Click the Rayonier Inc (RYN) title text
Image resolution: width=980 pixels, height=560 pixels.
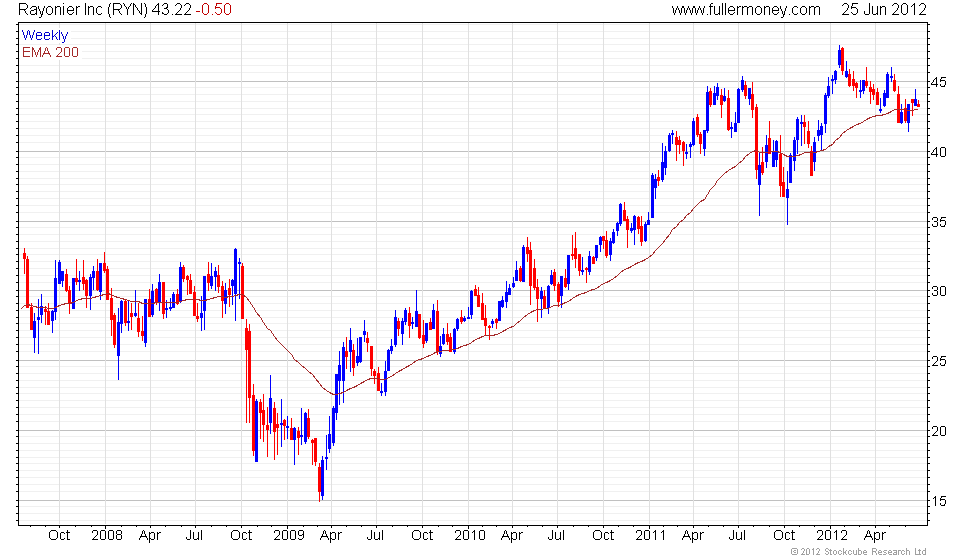tap(82, 10)
